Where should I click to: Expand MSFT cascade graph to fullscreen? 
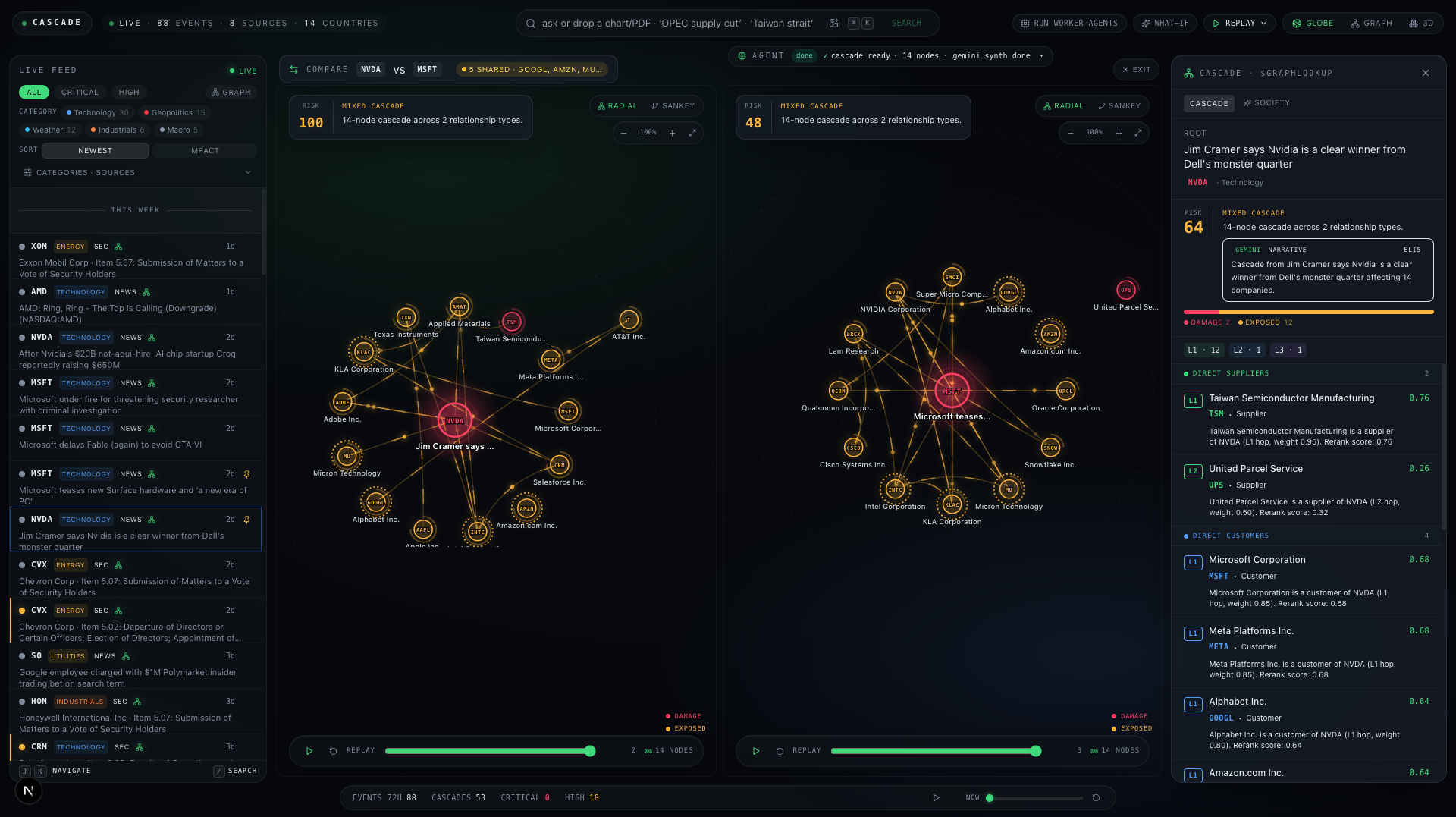pyautogui.click(x=1138, y=133)
